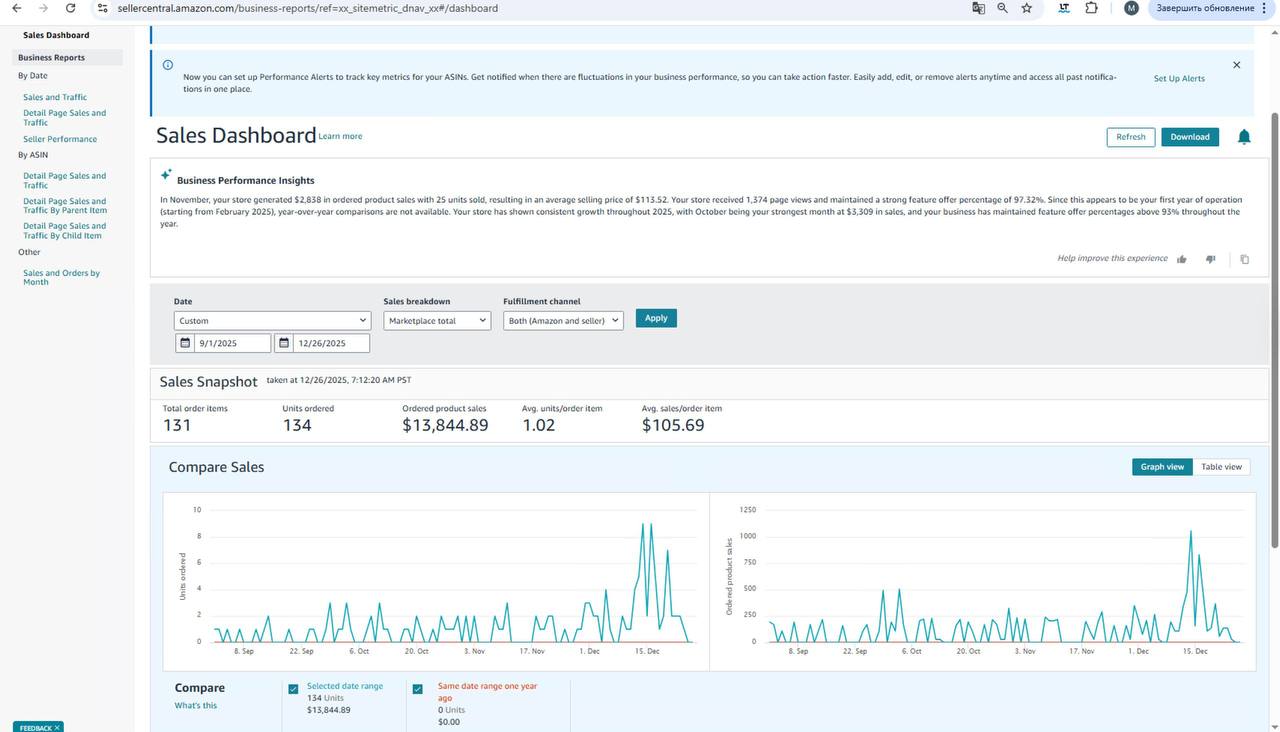Uncheck the Selected date range checkbox

pyautogui.click(x=293, y=689)
